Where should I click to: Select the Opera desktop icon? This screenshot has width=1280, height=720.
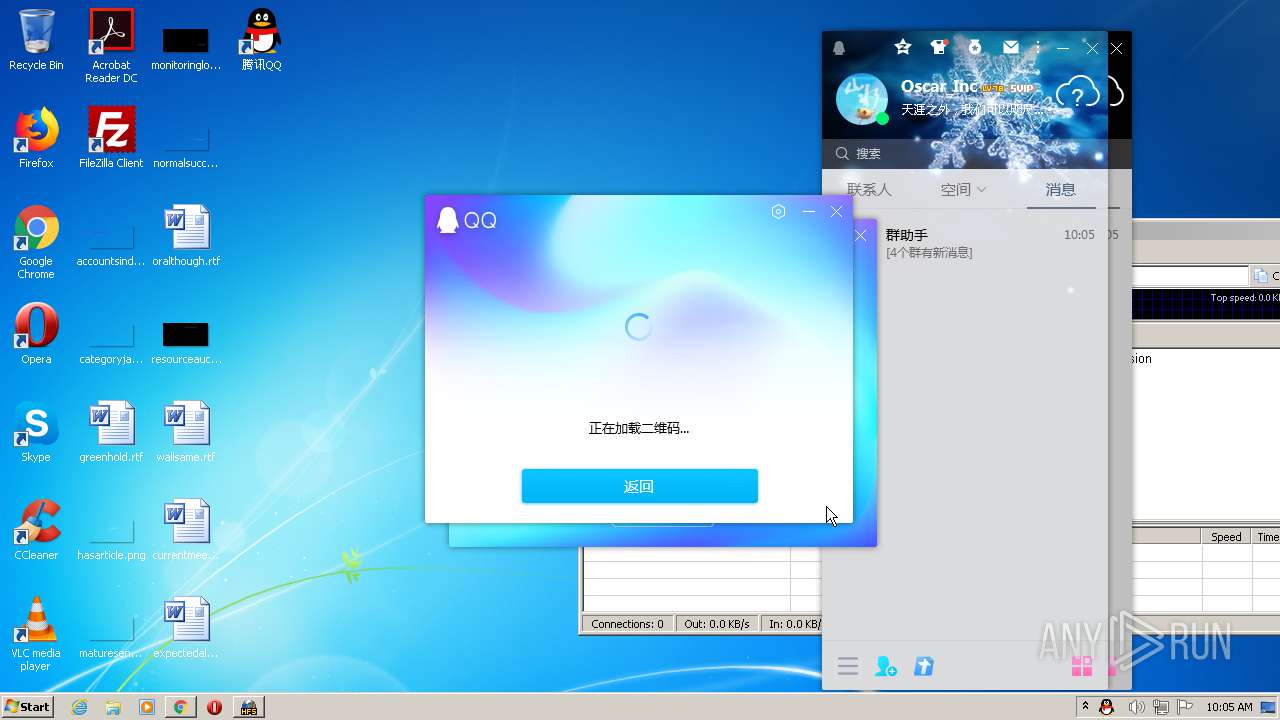[x=36, y=334]
